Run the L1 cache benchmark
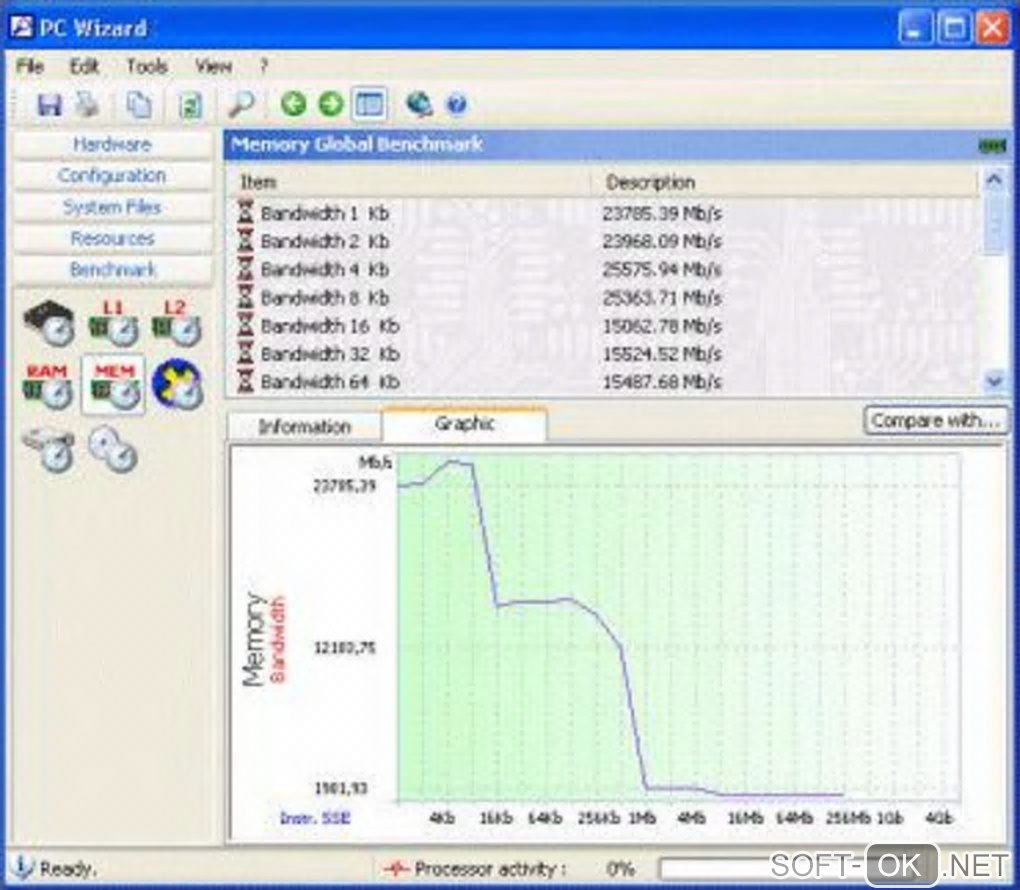 pyautogui.click(x=113, y=322)
